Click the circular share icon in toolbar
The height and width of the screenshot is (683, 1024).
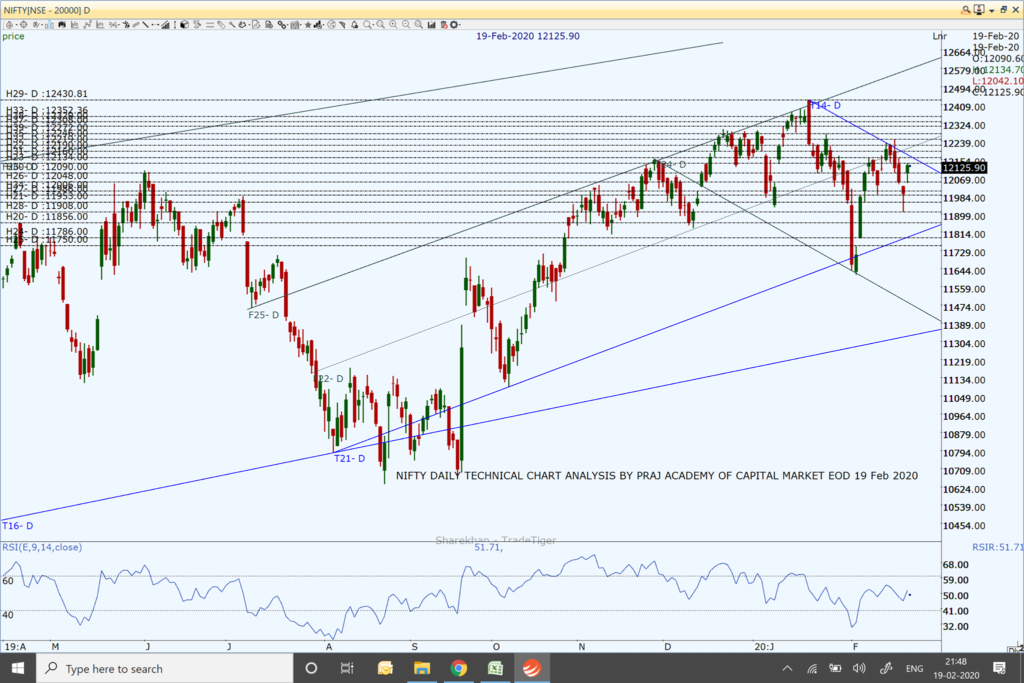[331, 25]
